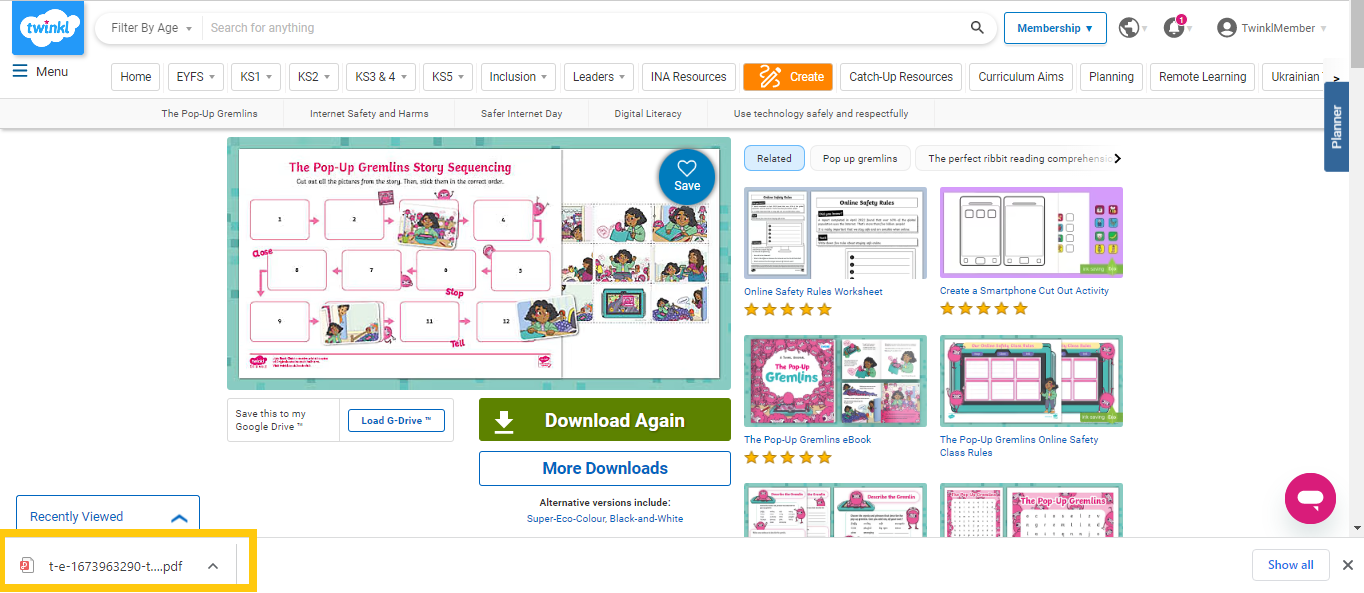Image resolution: width=1364 pixels, height=593 pixels.
Task: Open the Internet Safety and Harms tab
Action: coord(368,113)
